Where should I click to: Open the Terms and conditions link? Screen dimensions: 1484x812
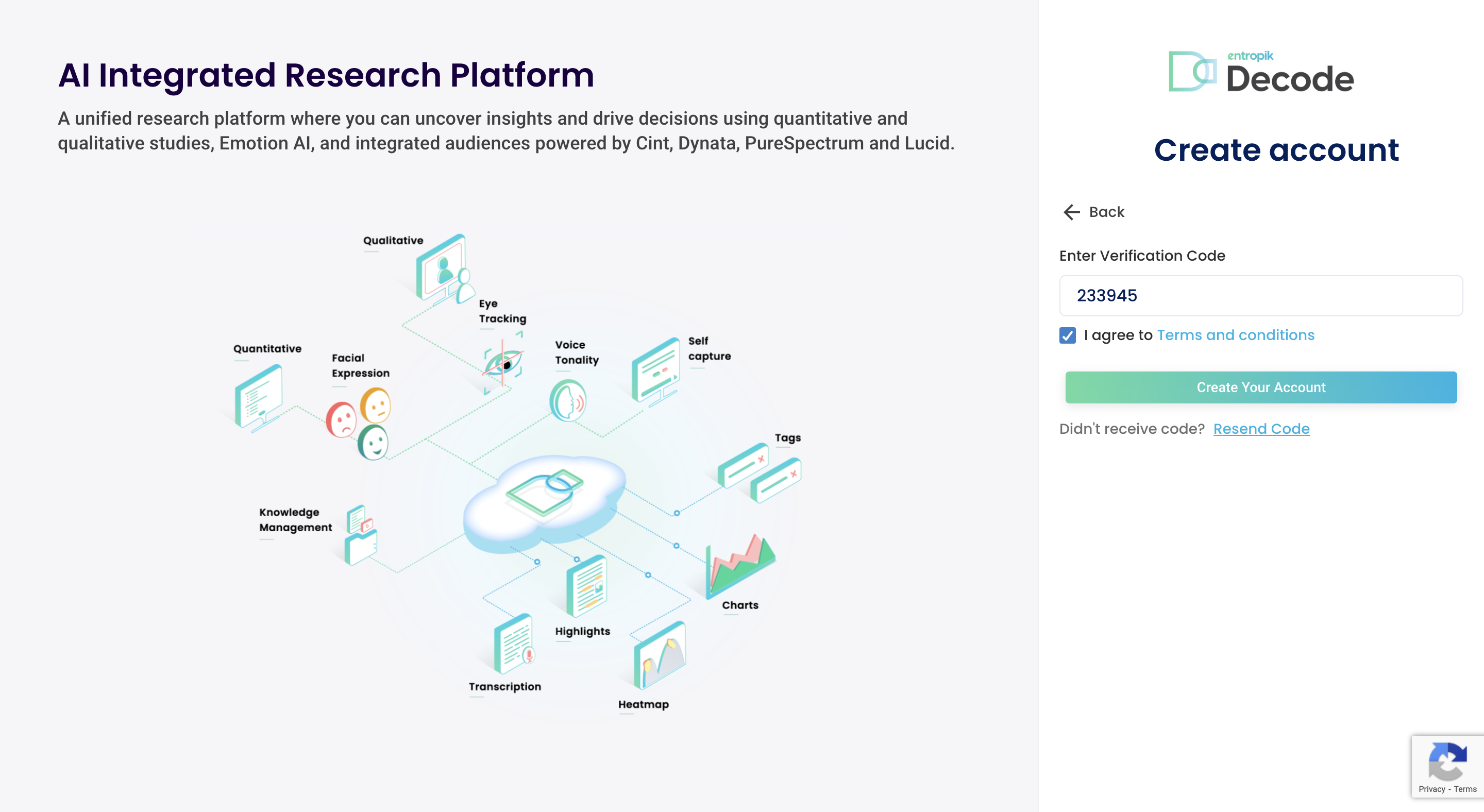point(1235,335)
